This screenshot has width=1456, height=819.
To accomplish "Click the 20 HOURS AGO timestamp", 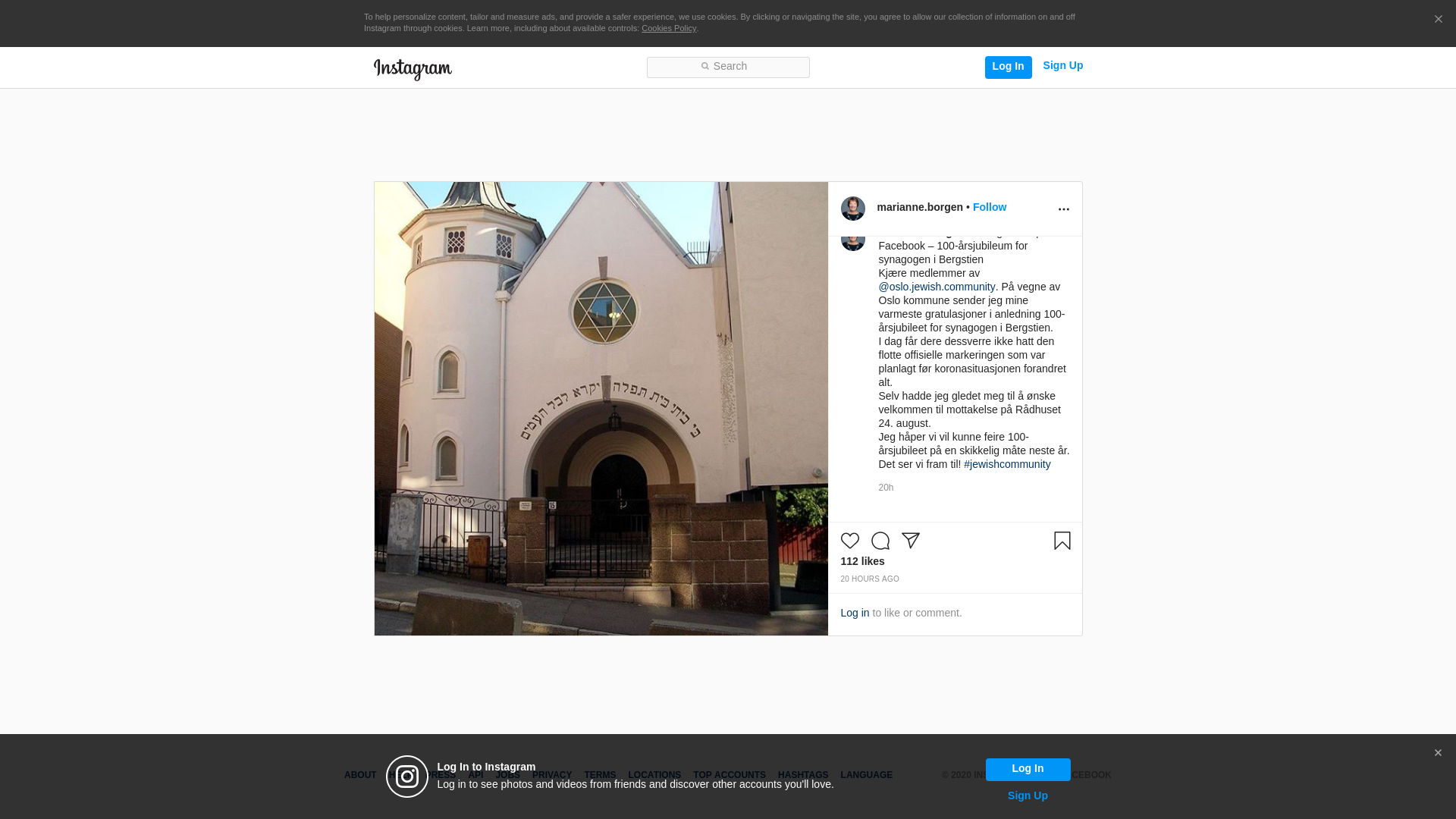I will click(x=869, y=579).
